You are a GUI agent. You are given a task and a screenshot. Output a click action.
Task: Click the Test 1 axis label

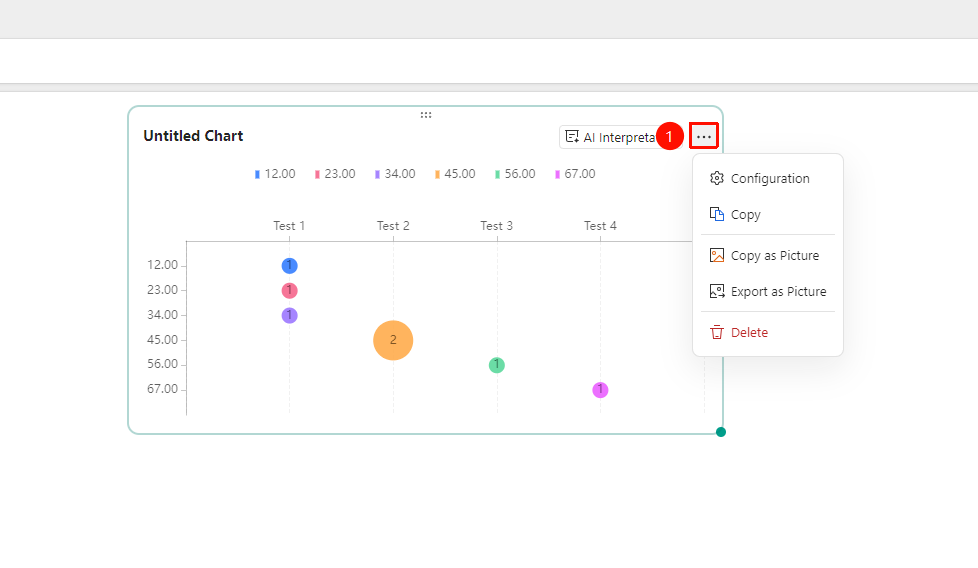coord(289,226)
